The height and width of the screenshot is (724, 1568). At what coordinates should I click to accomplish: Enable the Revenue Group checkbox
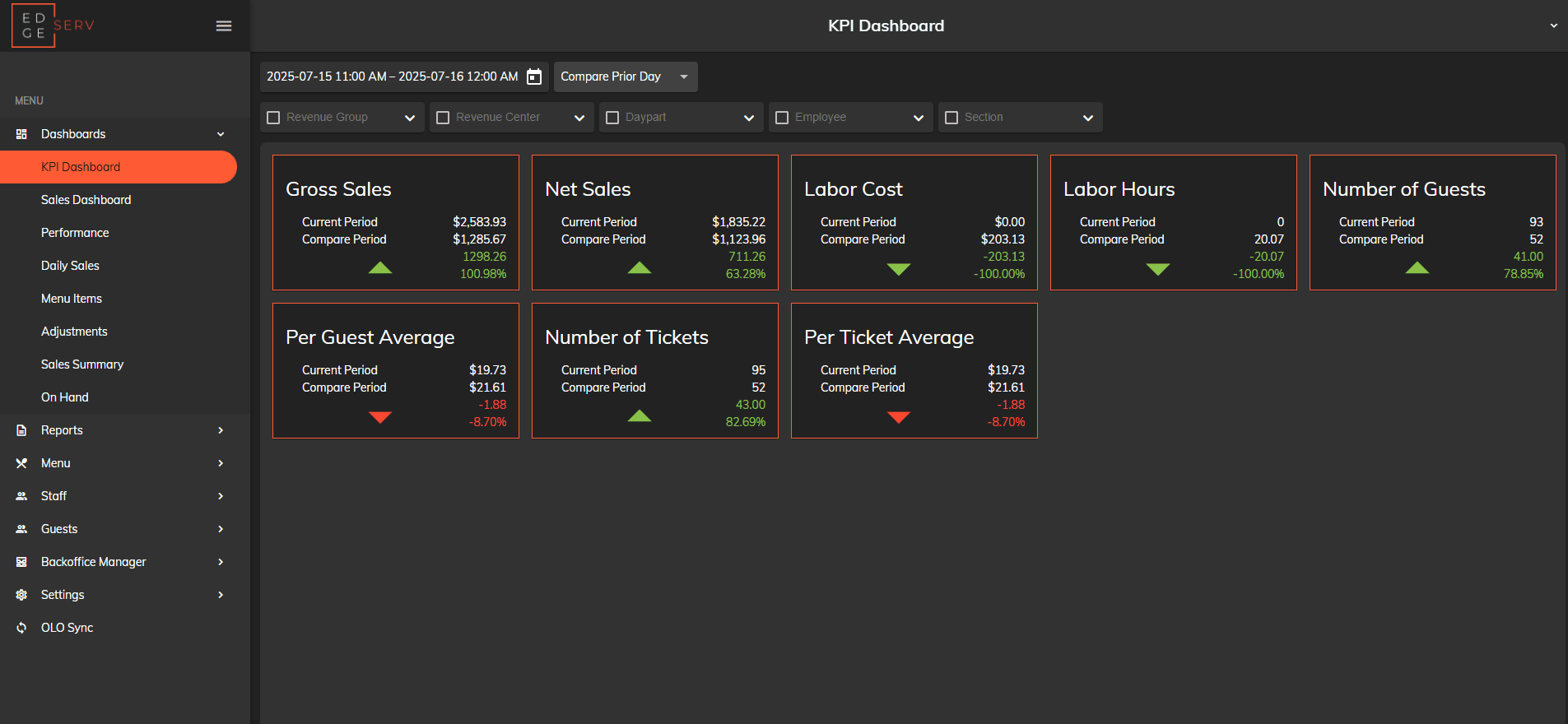274,118
